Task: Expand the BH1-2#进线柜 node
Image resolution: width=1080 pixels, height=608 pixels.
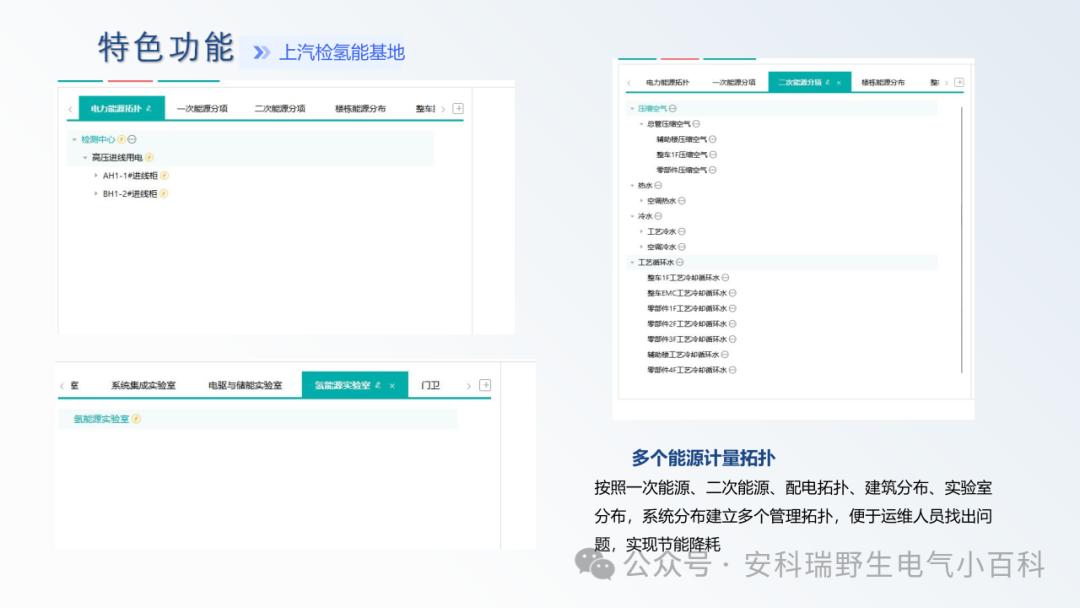Action: tap(96, 193)
